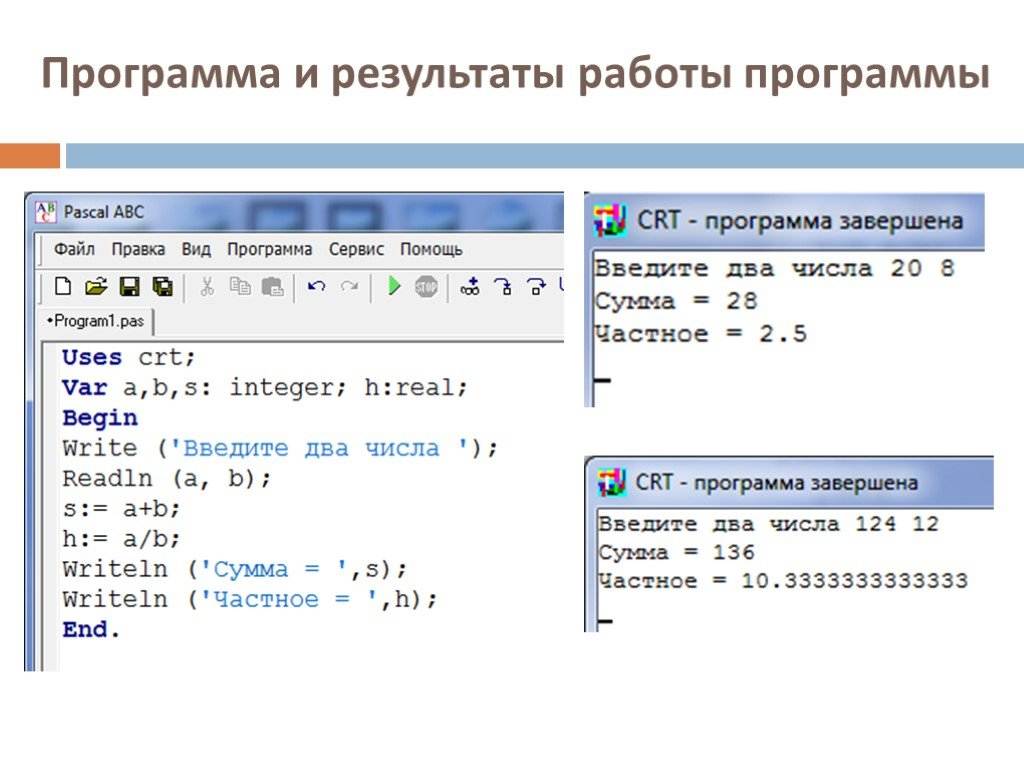Screen dimensions: 1024x768
Task: Click the Cut scissors icon
Action: [x=207, y=286]
